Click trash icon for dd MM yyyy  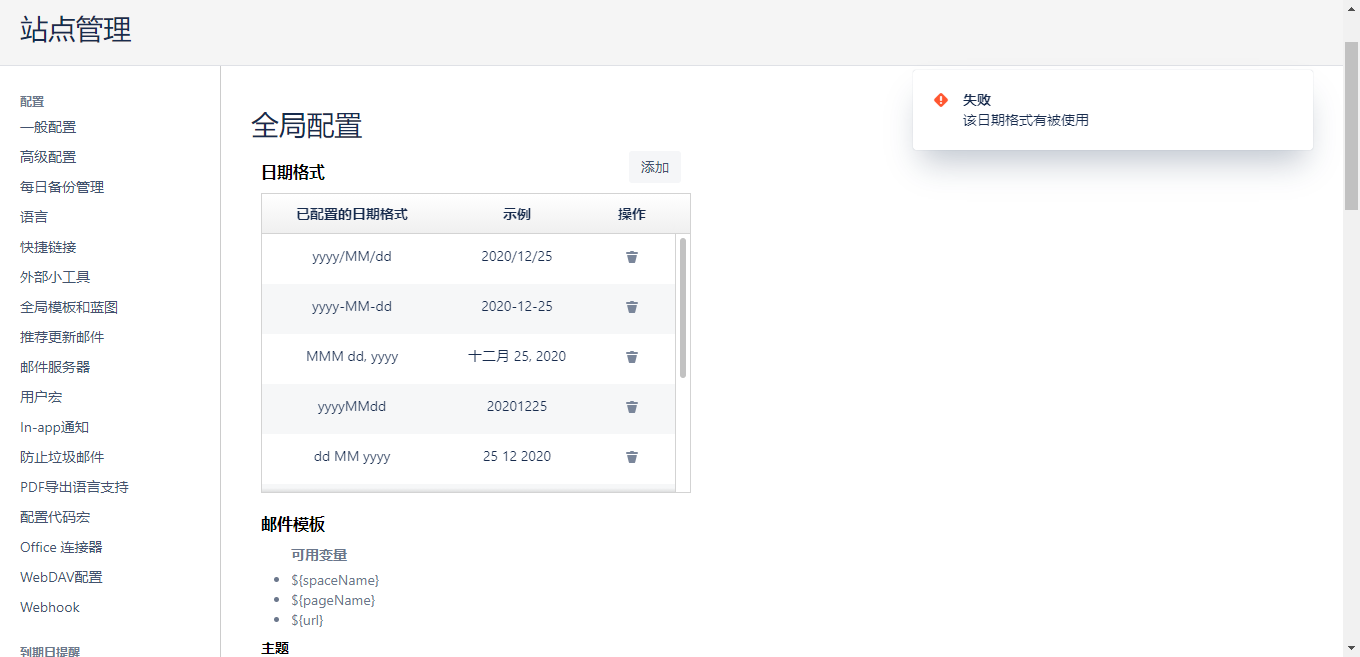(x=632, y=457)
